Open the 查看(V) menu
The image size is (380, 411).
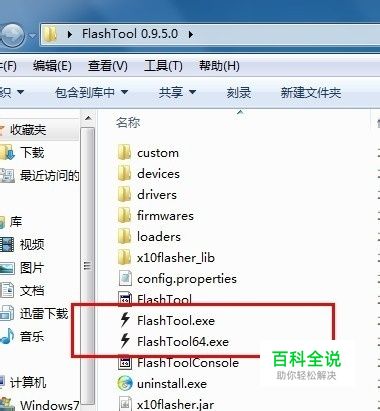108,66
